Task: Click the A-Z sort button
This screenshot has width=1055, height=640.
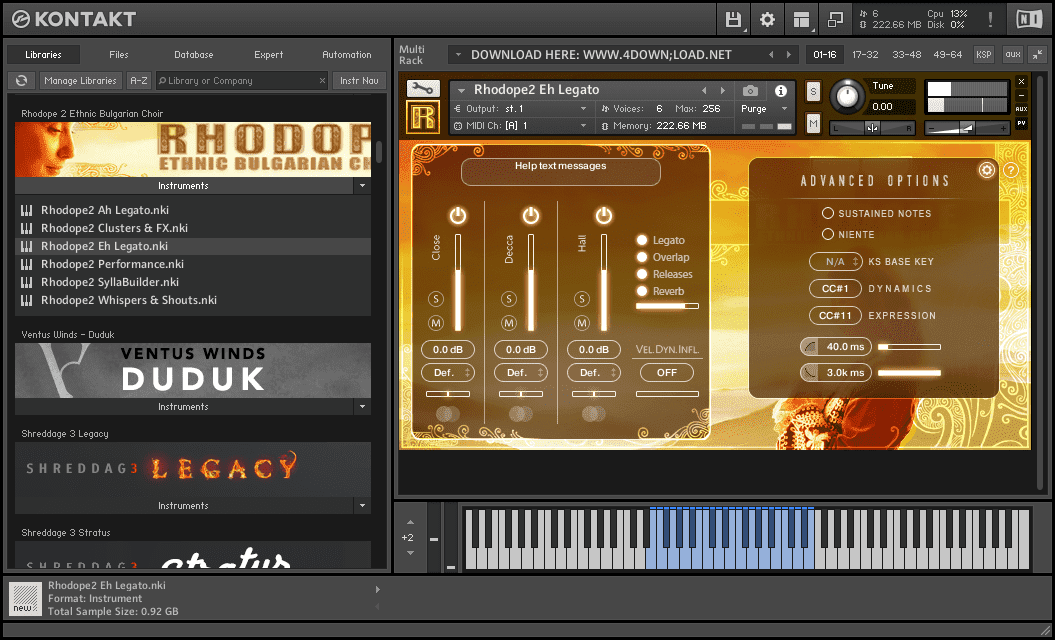Action: coord(139,80)
